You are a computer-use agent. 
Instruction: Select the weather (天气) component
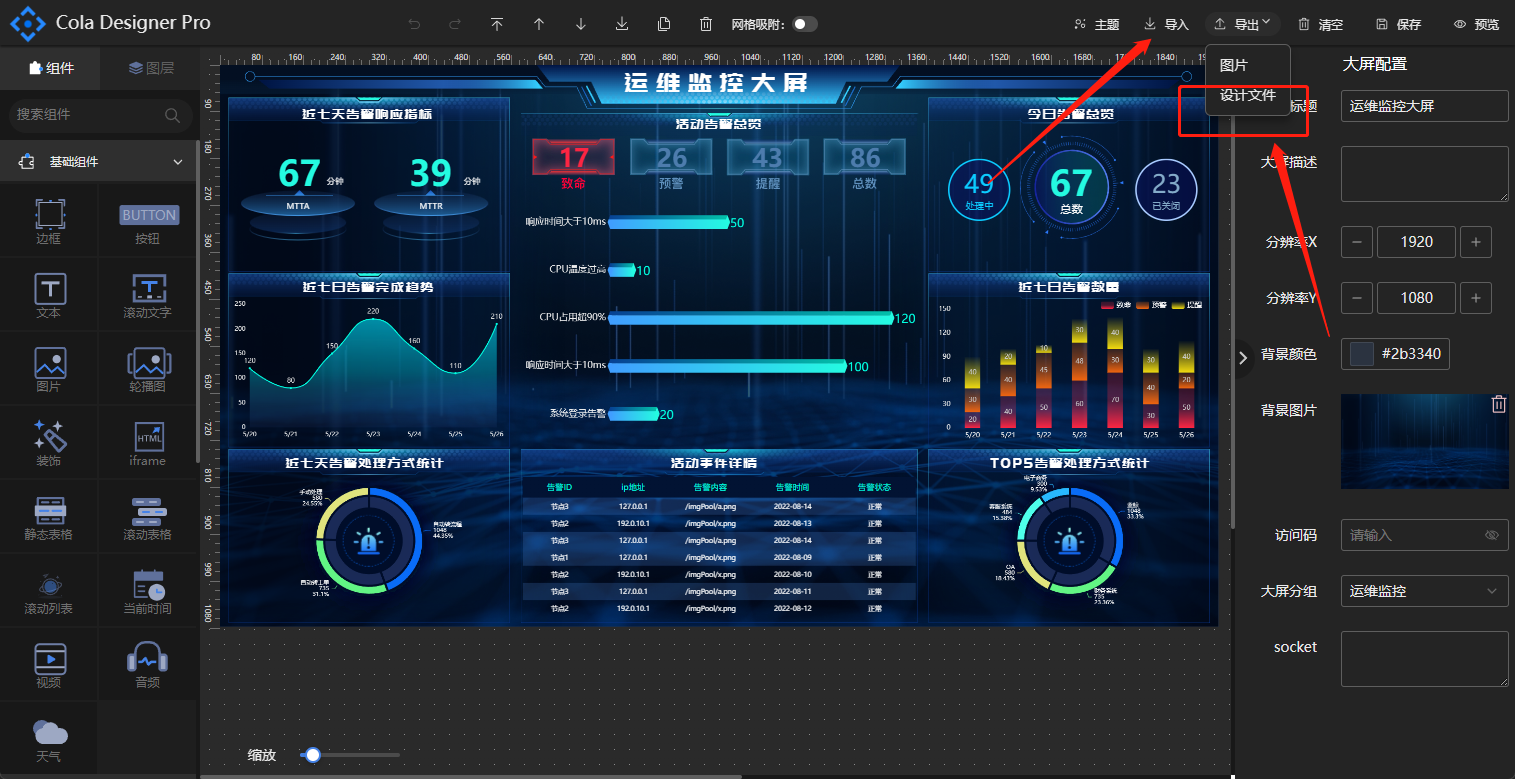click(x=49, y=738)
